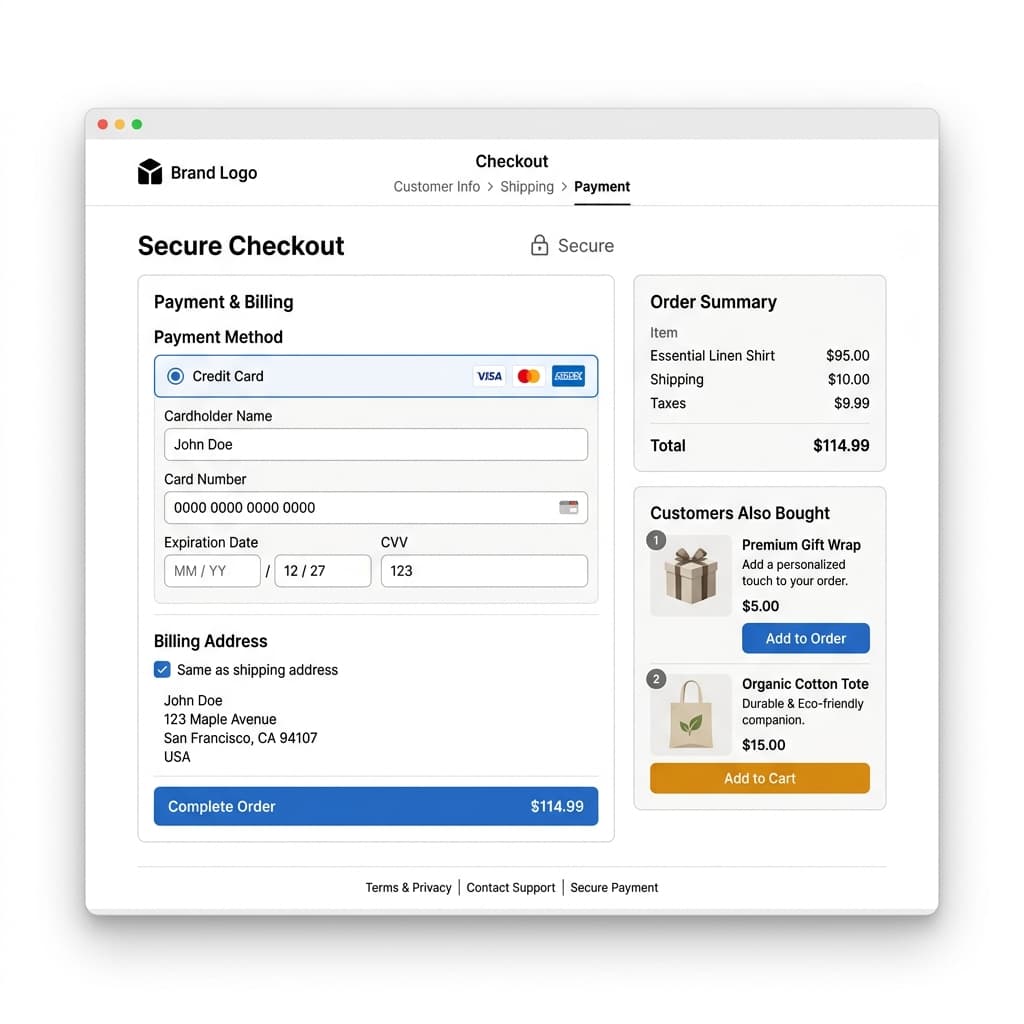
Task: Click the $5.00 gift wrap price
Action: 760,606
